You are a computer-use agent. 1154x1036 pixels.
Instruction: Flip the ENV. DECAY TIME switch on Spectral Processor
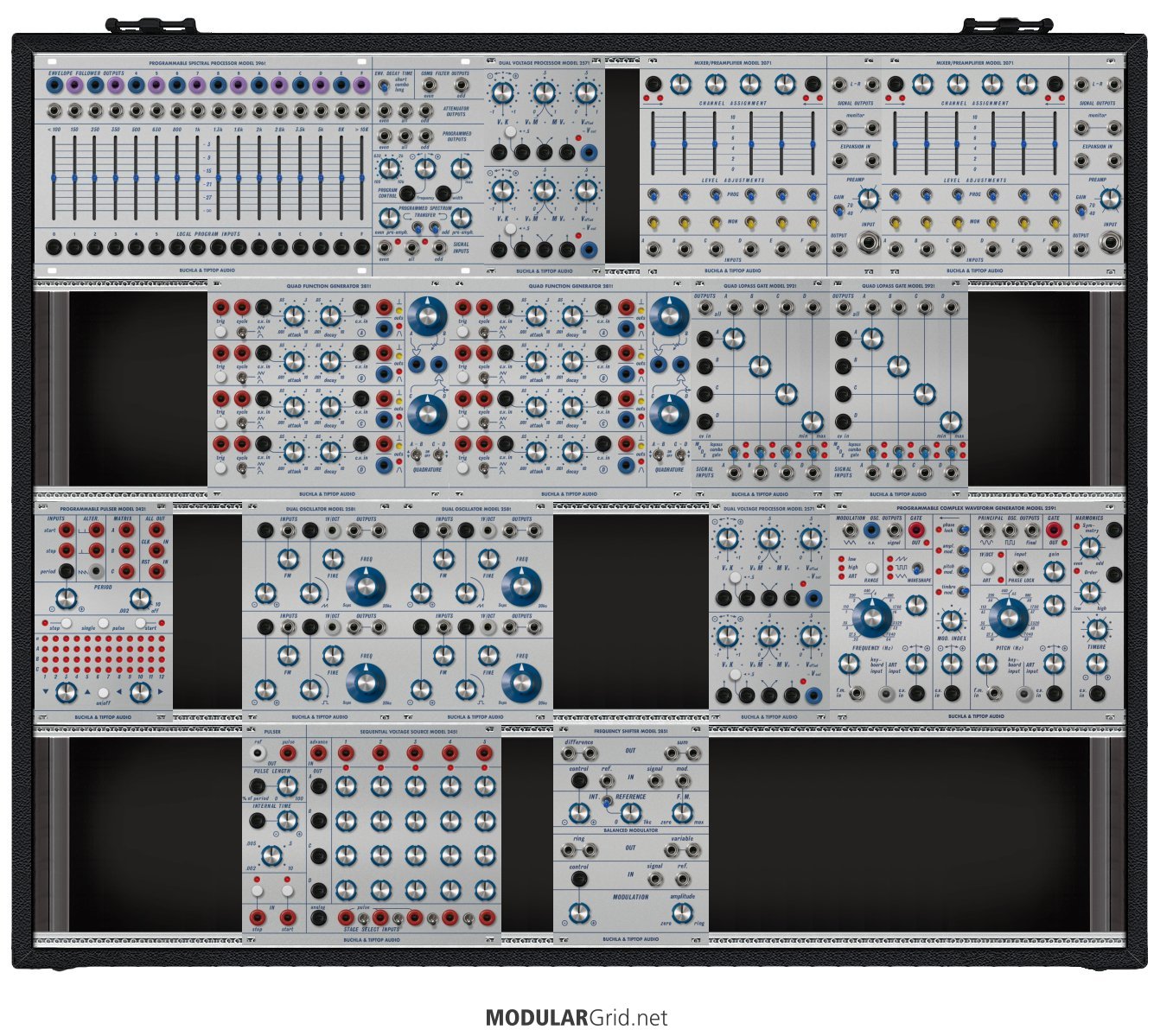tap(384, 86)
